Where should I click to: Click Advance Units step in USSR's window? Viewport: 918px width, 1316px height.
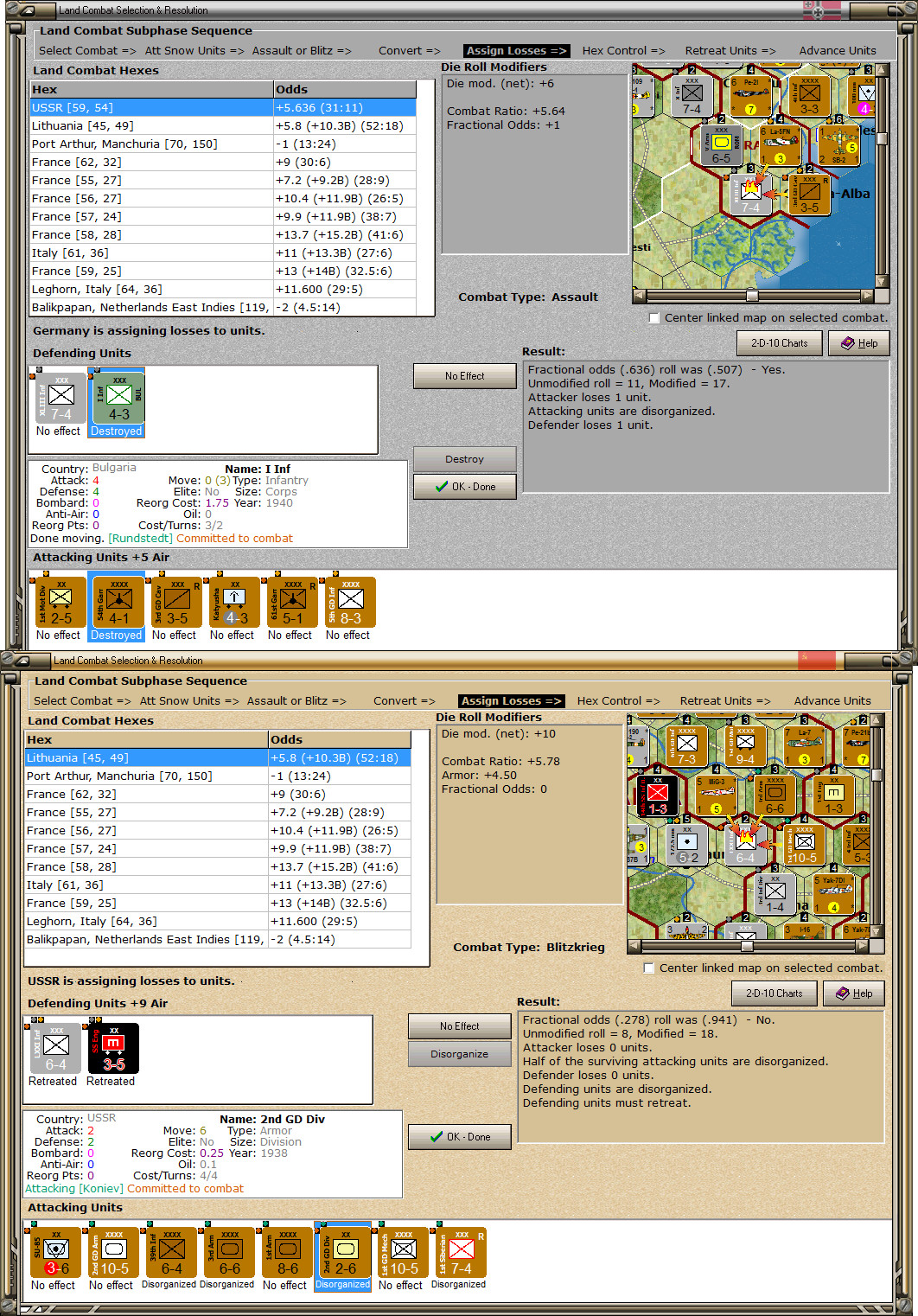pos(832,701)
